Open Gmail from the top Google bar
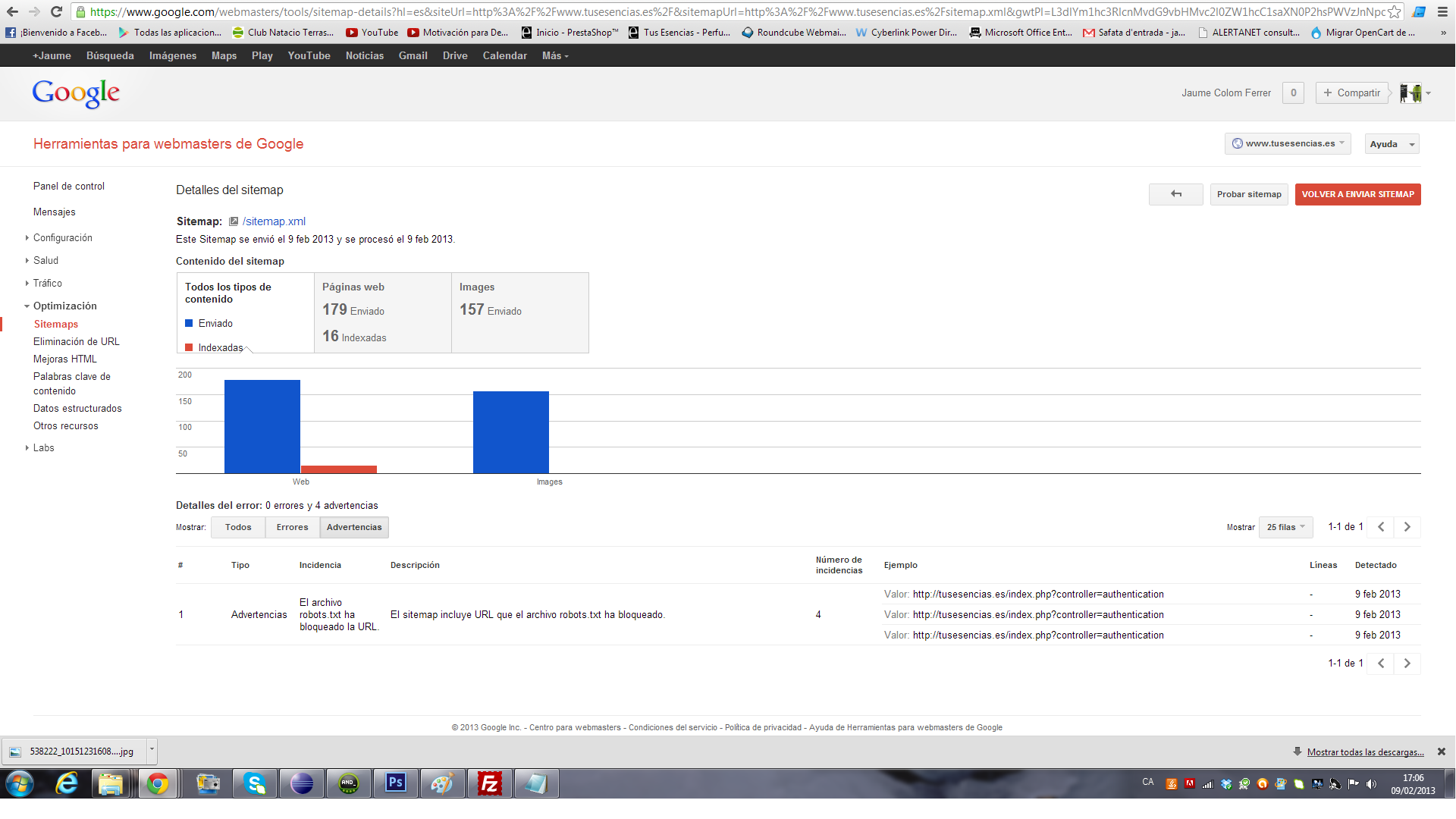Screen dimensions: 1456x819 pos(413,55)
